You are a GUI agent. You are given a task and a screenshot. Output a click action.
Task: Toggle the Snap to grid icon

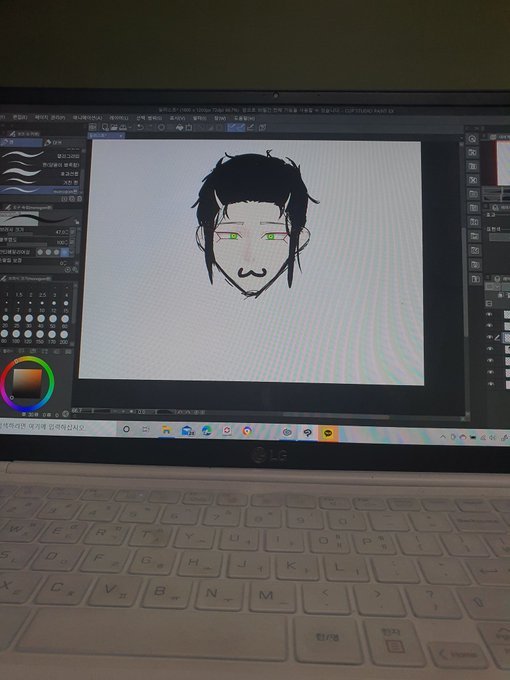tap(251, 127)
